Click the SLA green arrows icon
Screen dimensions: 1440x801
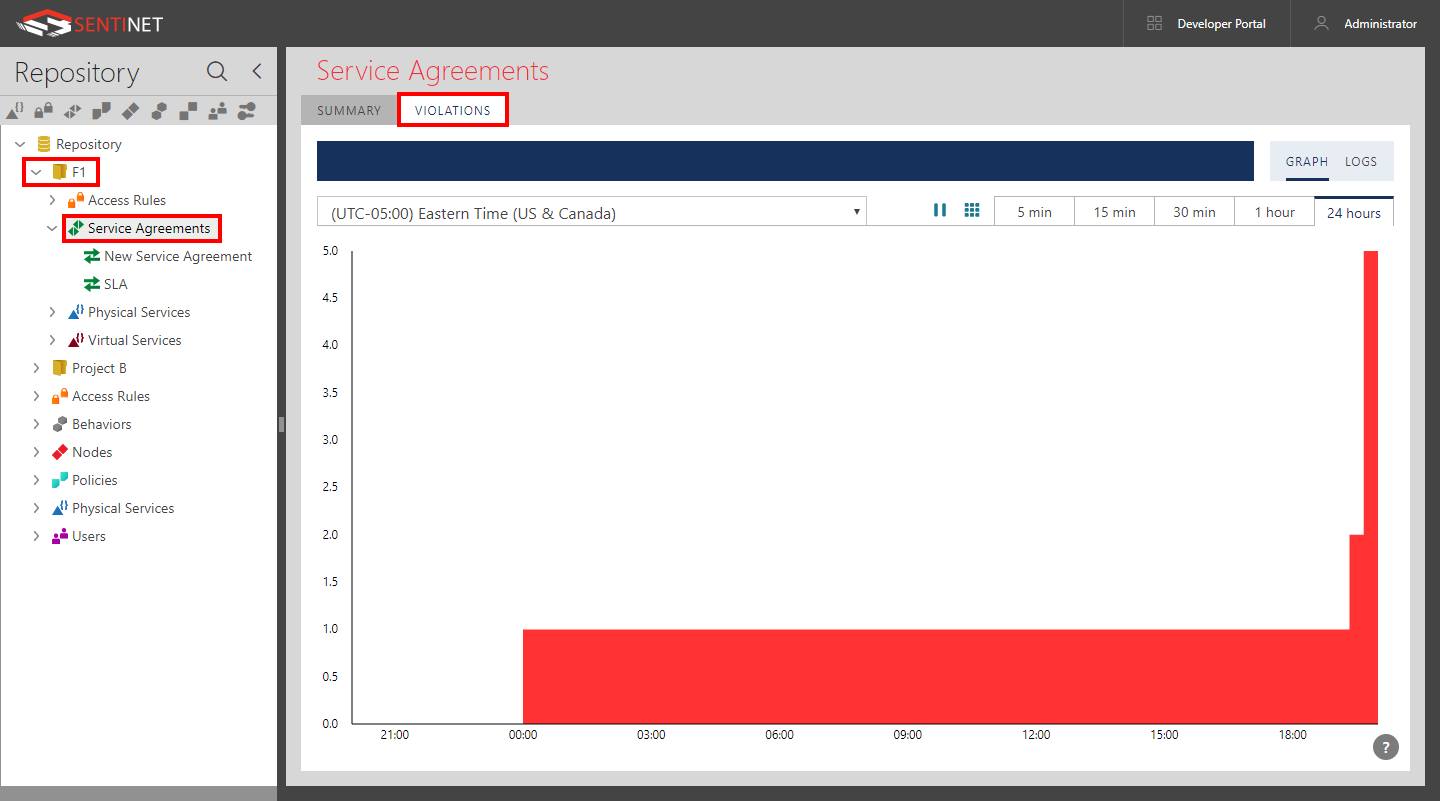92,284
